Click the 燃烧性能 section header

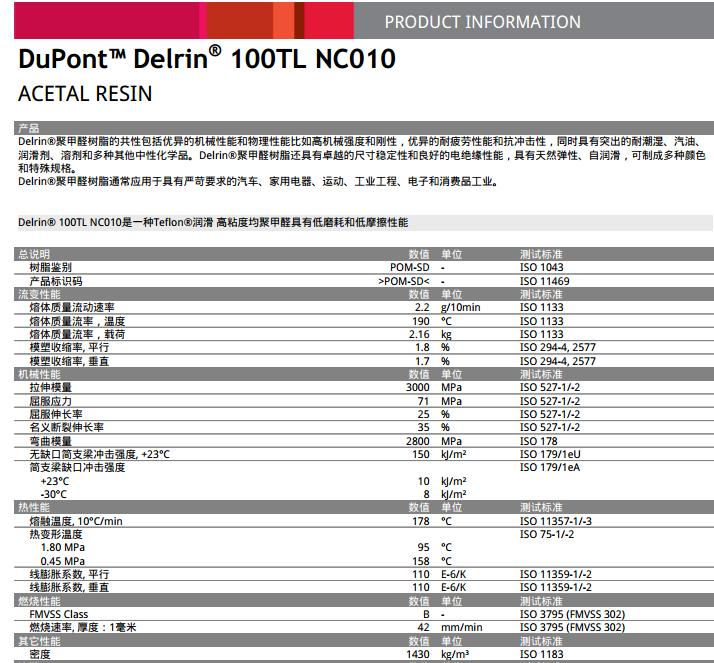point(39,601)
